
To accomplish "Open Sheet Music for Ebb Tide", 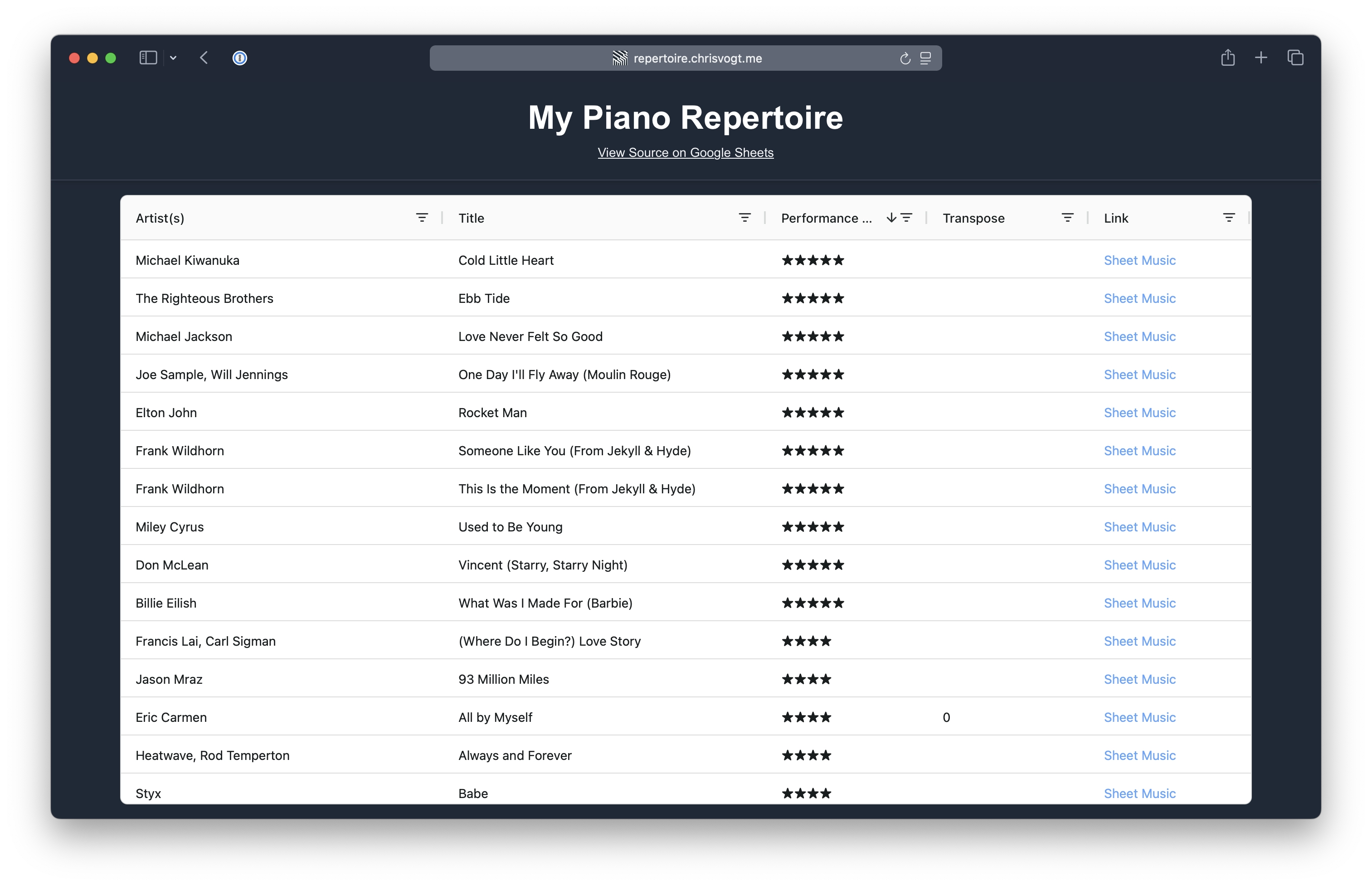I will pos(1139,298).
